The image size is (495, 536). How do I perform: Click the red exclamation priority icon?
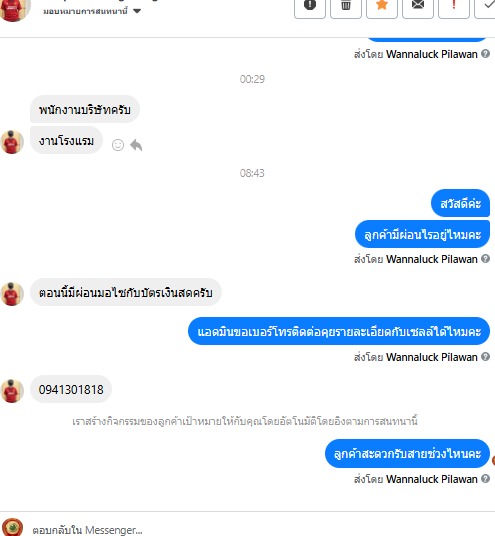[x=454, y=6]
